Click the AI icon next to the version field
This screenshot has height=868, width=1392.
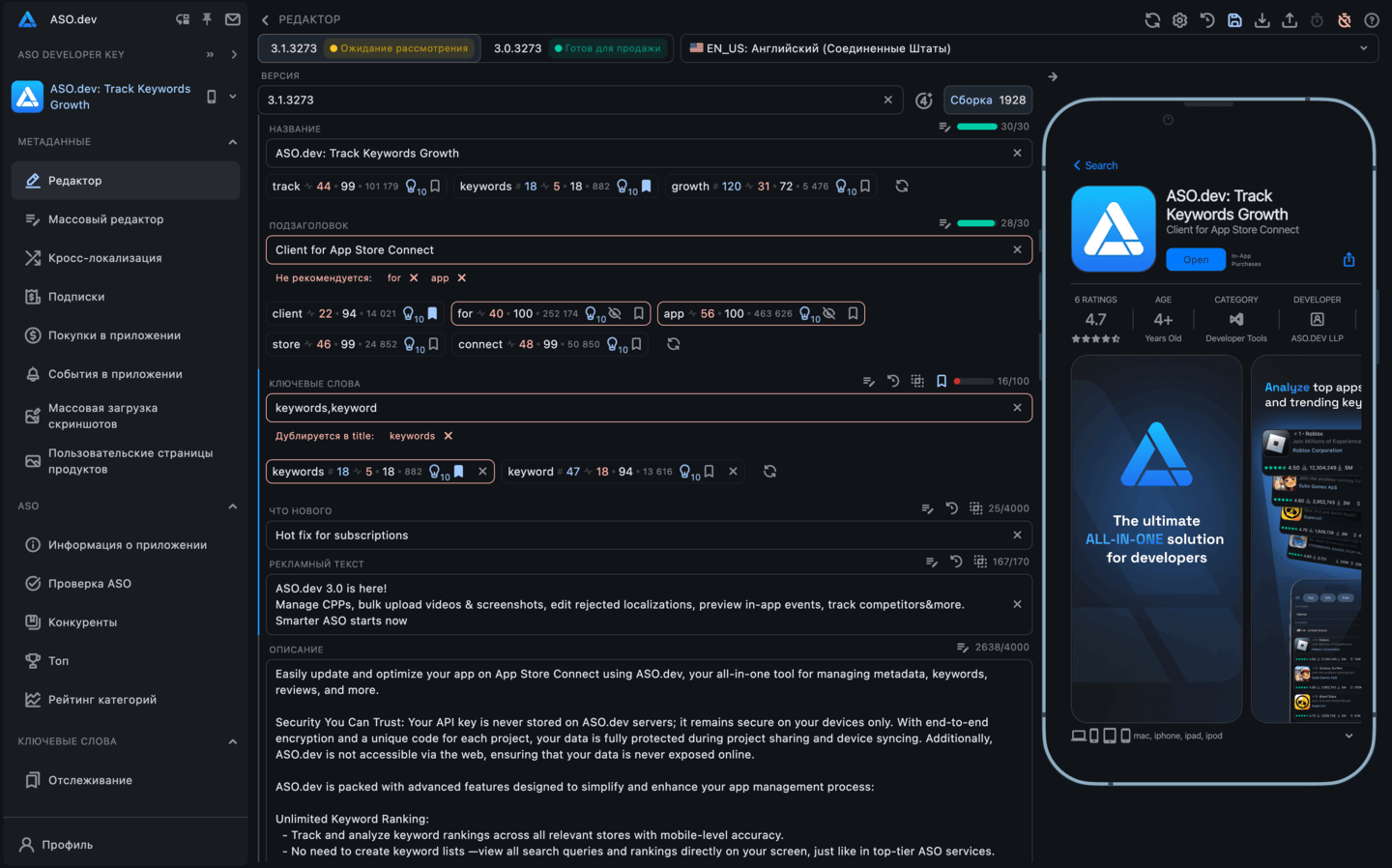coord(923,100)
